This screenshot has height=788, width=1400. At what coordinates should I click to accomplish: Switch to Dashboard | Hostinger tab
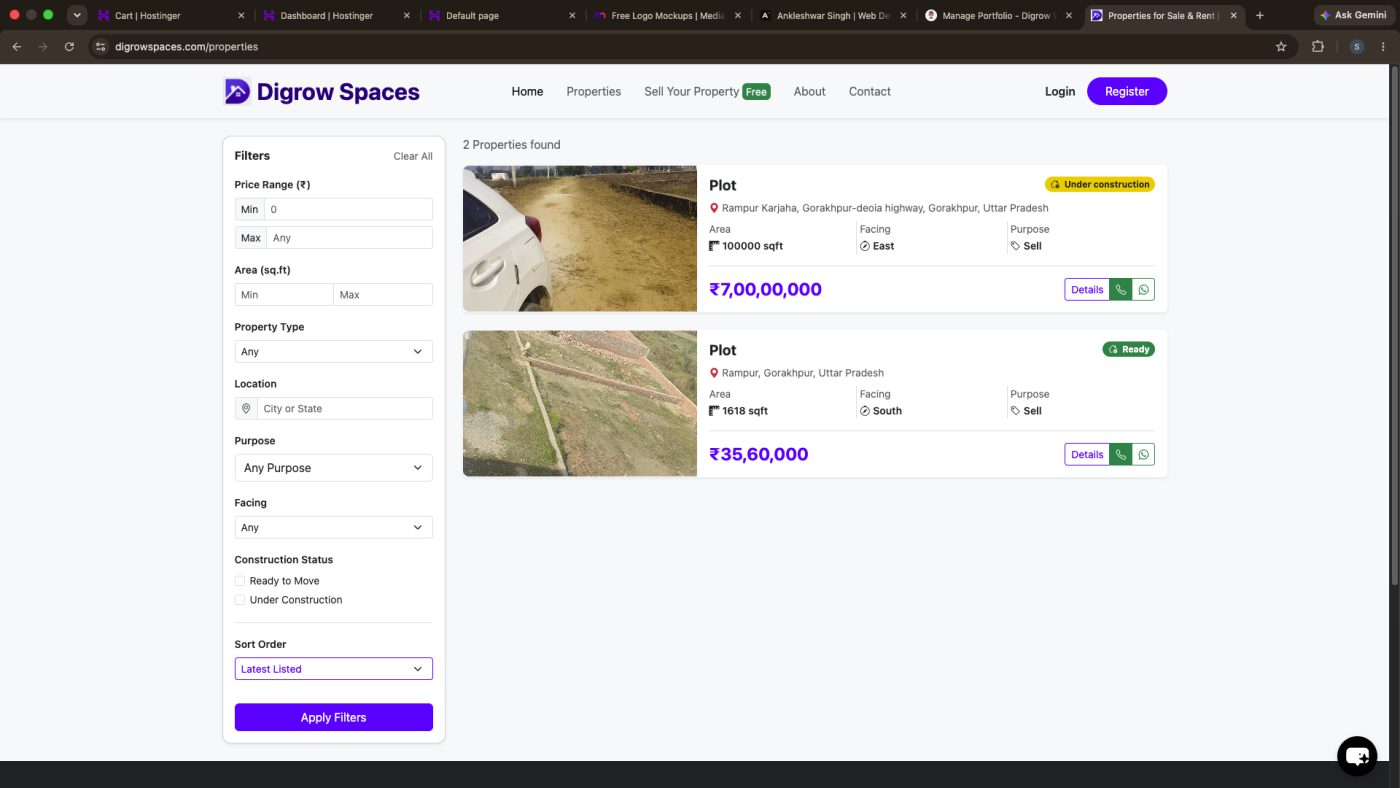coord(336,16)
